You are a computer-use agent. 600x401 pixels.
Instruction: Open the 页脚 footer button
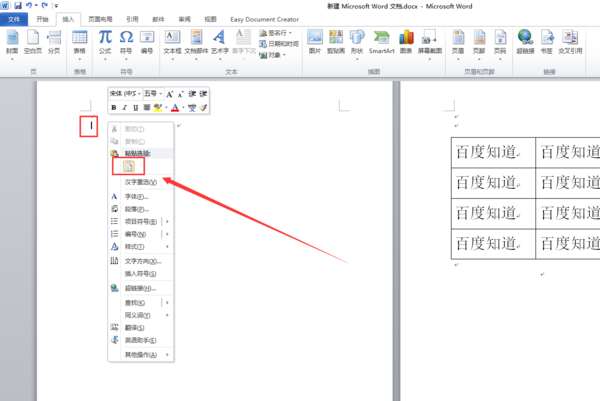[479, 43]
